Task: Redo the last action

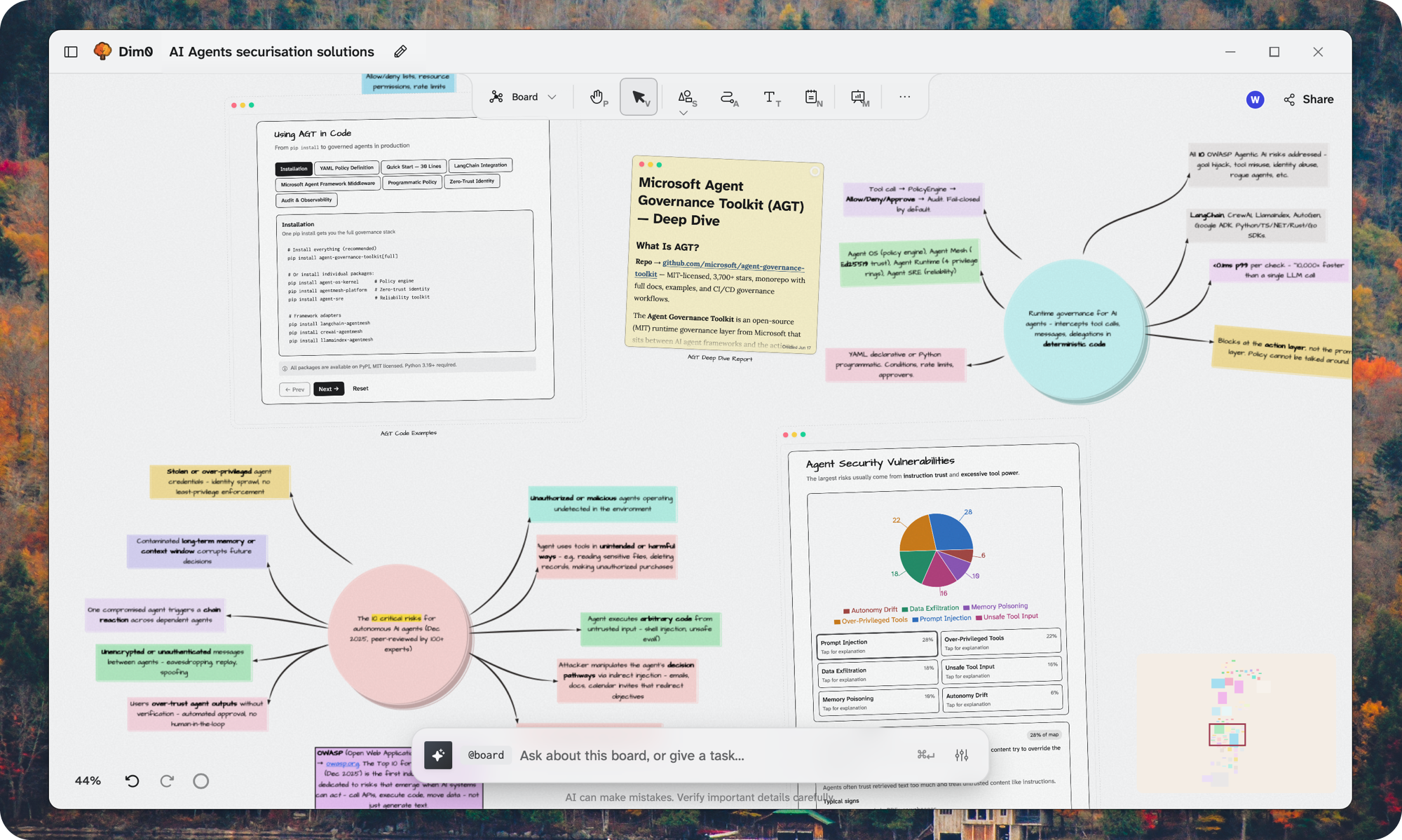Action: click(167, 780)
